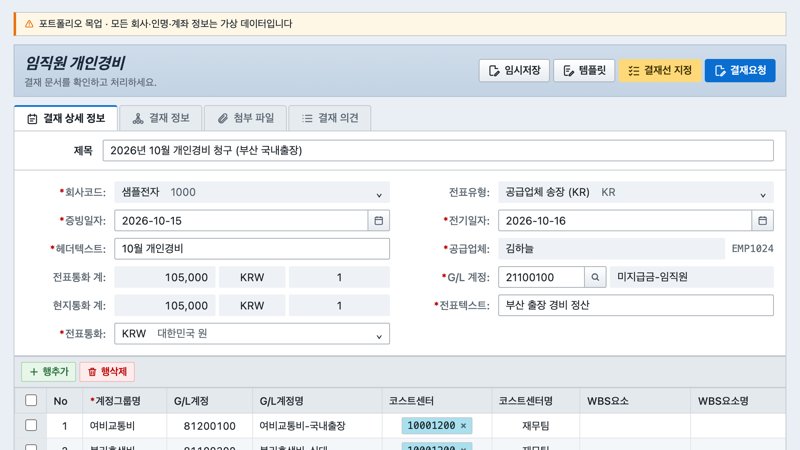This screenshot has height=450, width=800.
Task: Click the 제목 input field
Action: click(x=438, y=151)
